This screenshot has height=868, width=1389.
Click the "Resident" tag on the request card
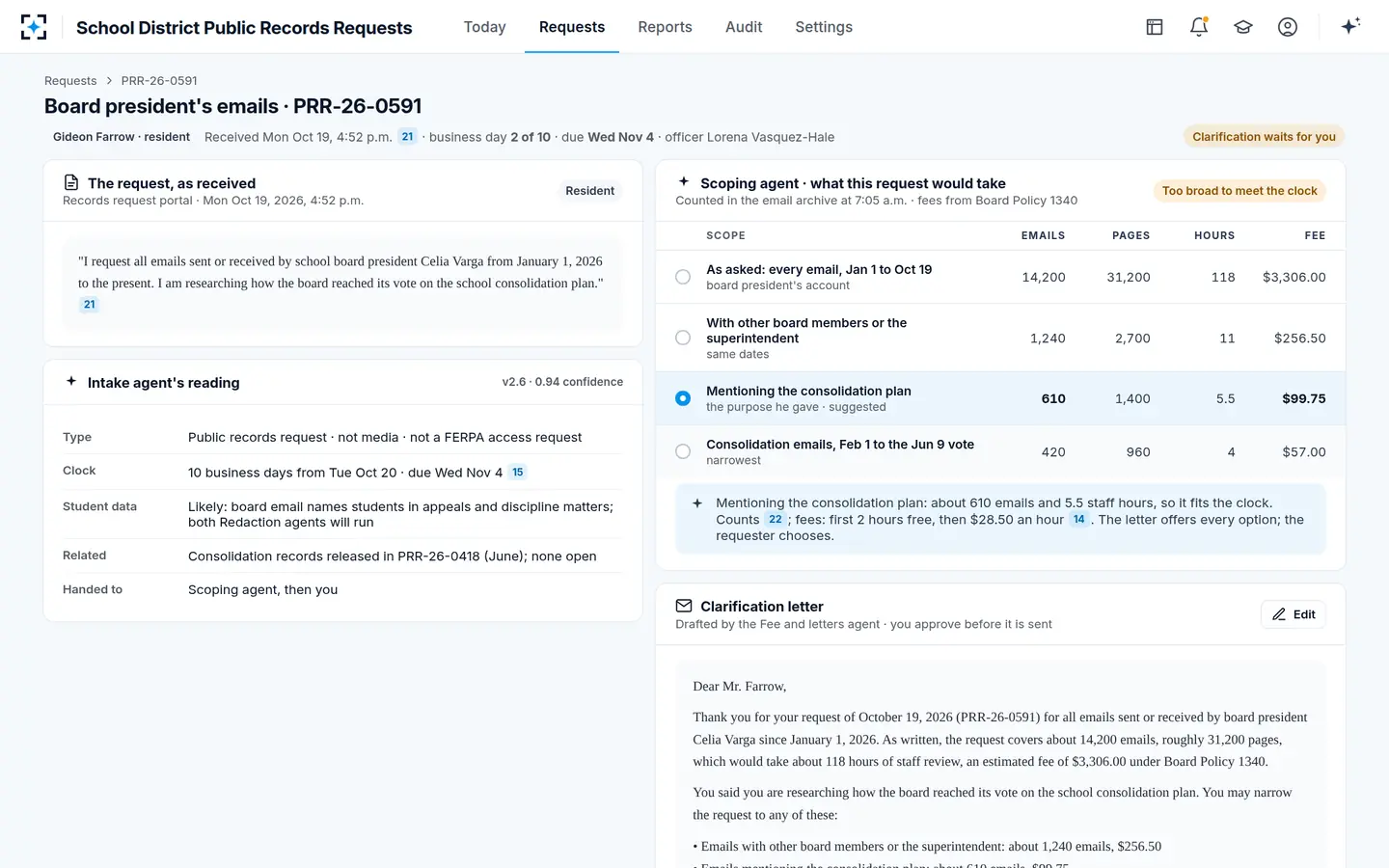click(590, 191)
